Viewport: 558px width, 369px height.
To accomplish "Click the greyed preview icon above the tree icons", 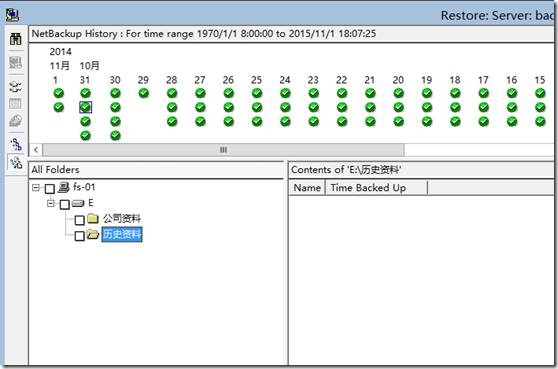I will point(15,121).
